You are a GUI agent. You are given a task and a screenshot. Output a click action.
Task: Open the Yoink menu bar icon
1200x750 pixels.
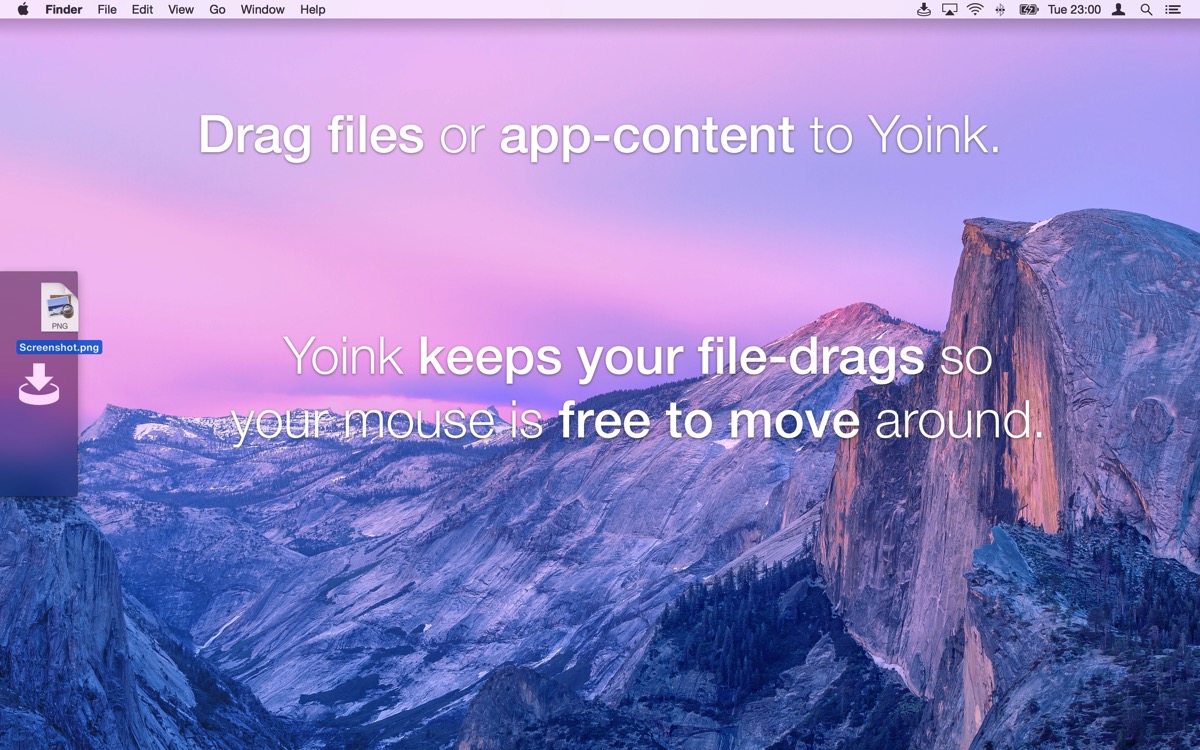[924, 10]
